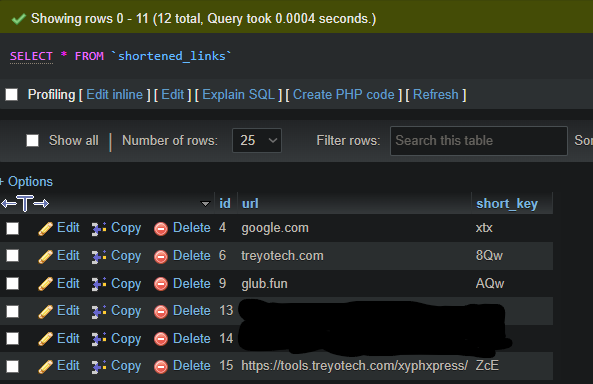Select the checkbox for row id 15
The height and width of the screenshot is (384, 593).
(12, 366)
